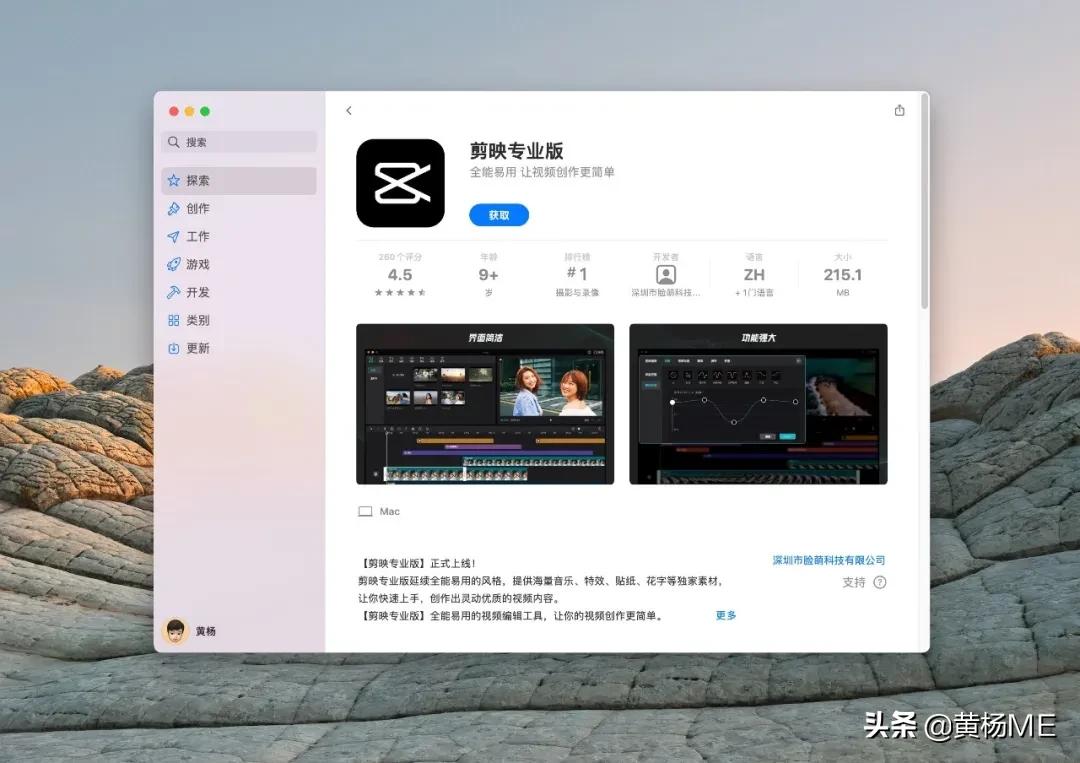Screen dimensions: 1080x763
Task: Click the 获取 button to download
Action: [497, 215]
